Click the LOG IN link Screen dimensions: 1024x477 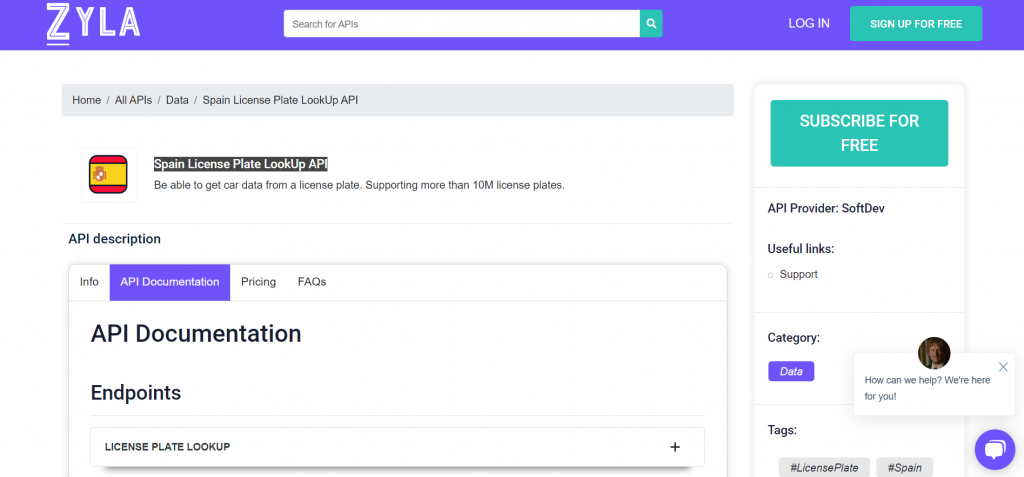point(809,24)
